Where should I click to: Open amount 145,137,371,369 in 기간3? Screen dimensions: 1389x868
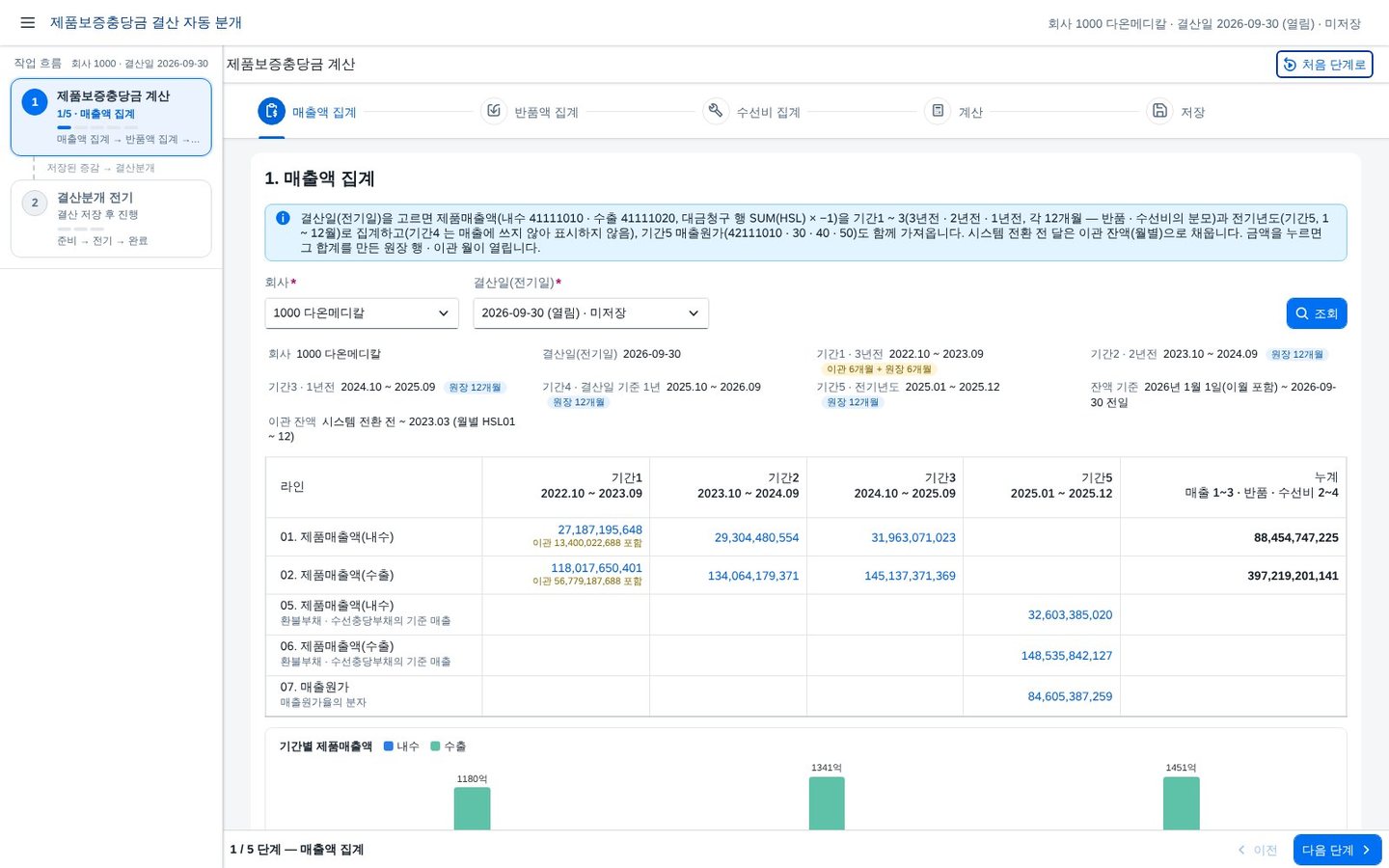910,576
